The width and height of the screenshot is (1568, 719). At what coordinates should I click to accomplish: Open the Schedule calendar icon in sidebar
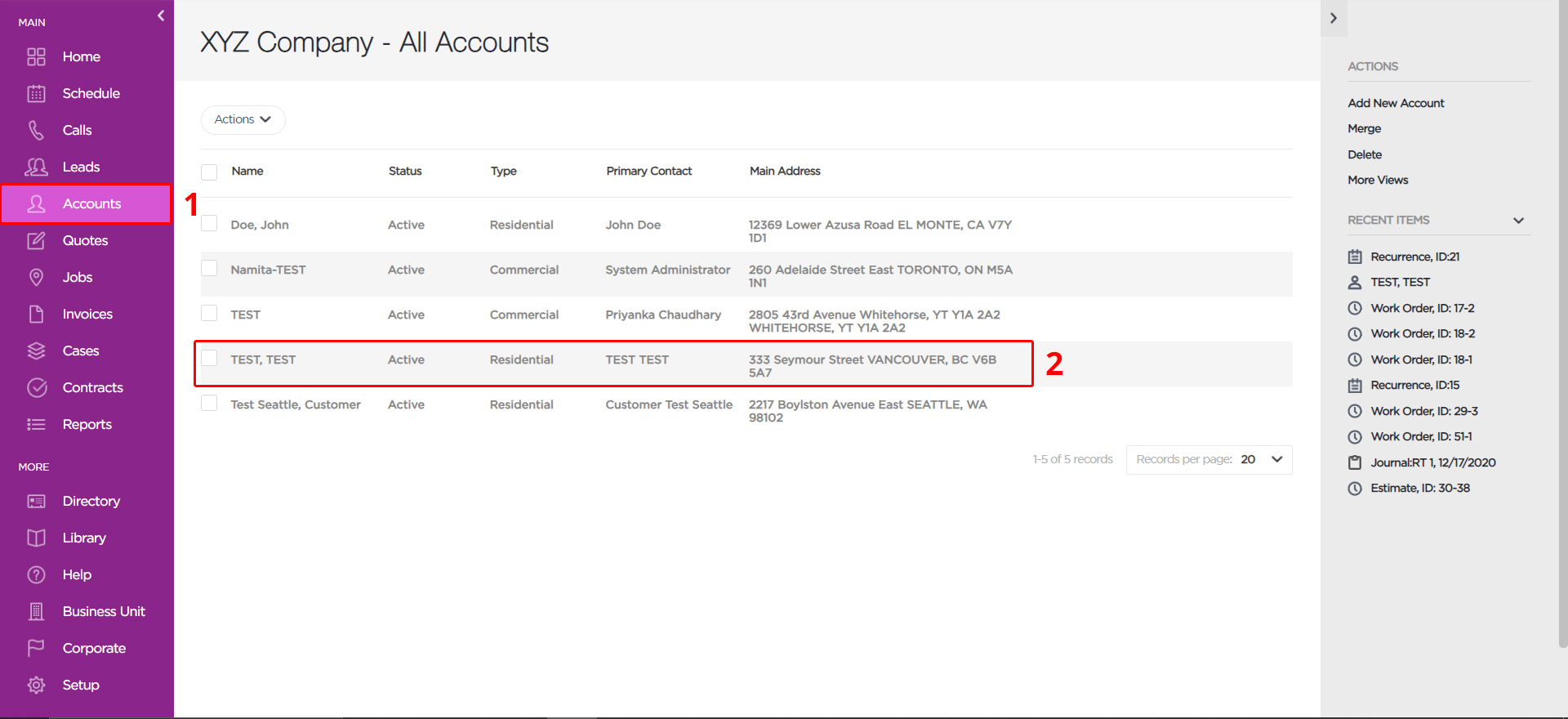(x=36, y=93)
